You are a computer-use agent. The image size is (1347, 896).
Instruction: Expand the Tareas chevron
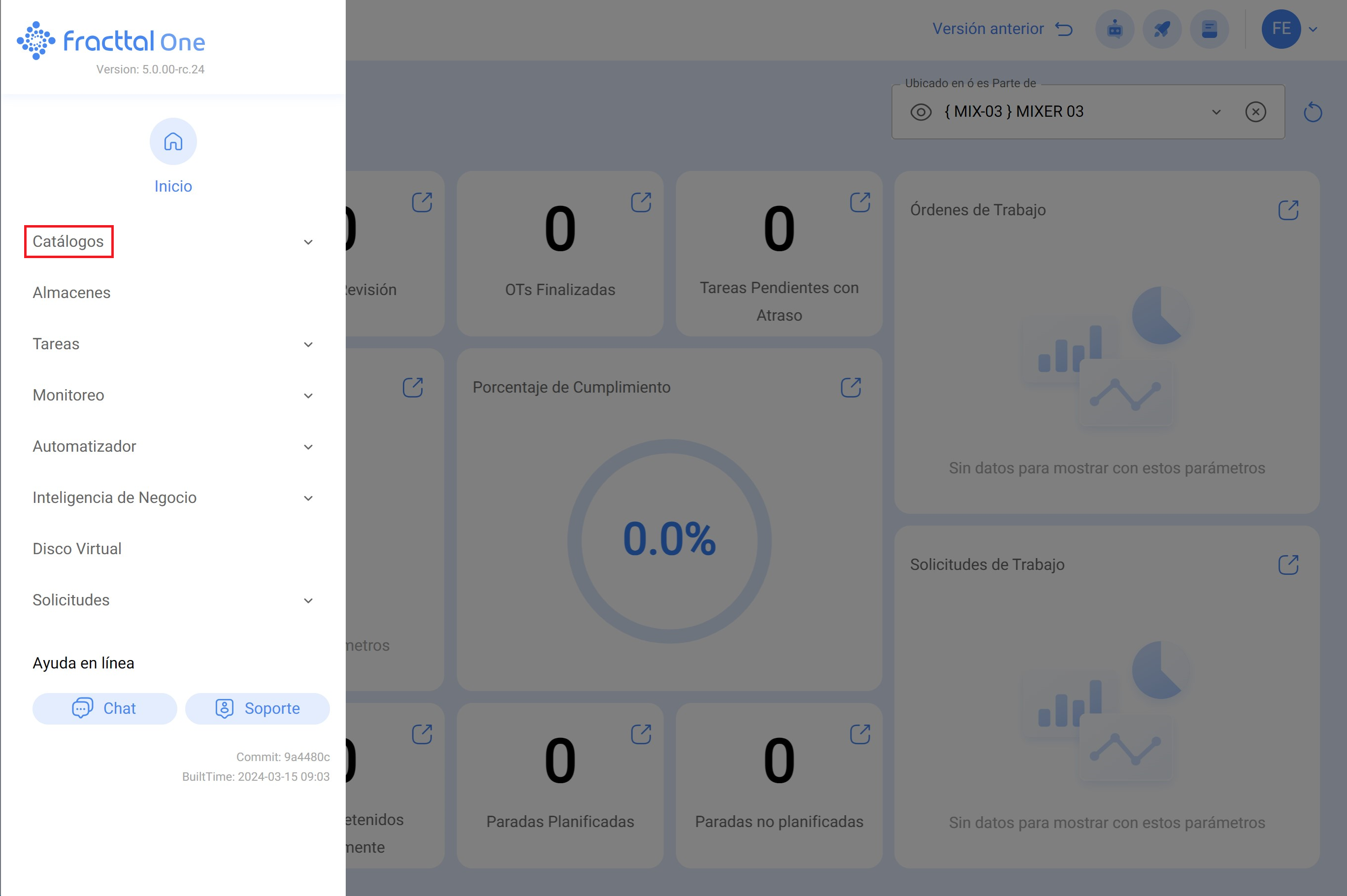(308, 345)
